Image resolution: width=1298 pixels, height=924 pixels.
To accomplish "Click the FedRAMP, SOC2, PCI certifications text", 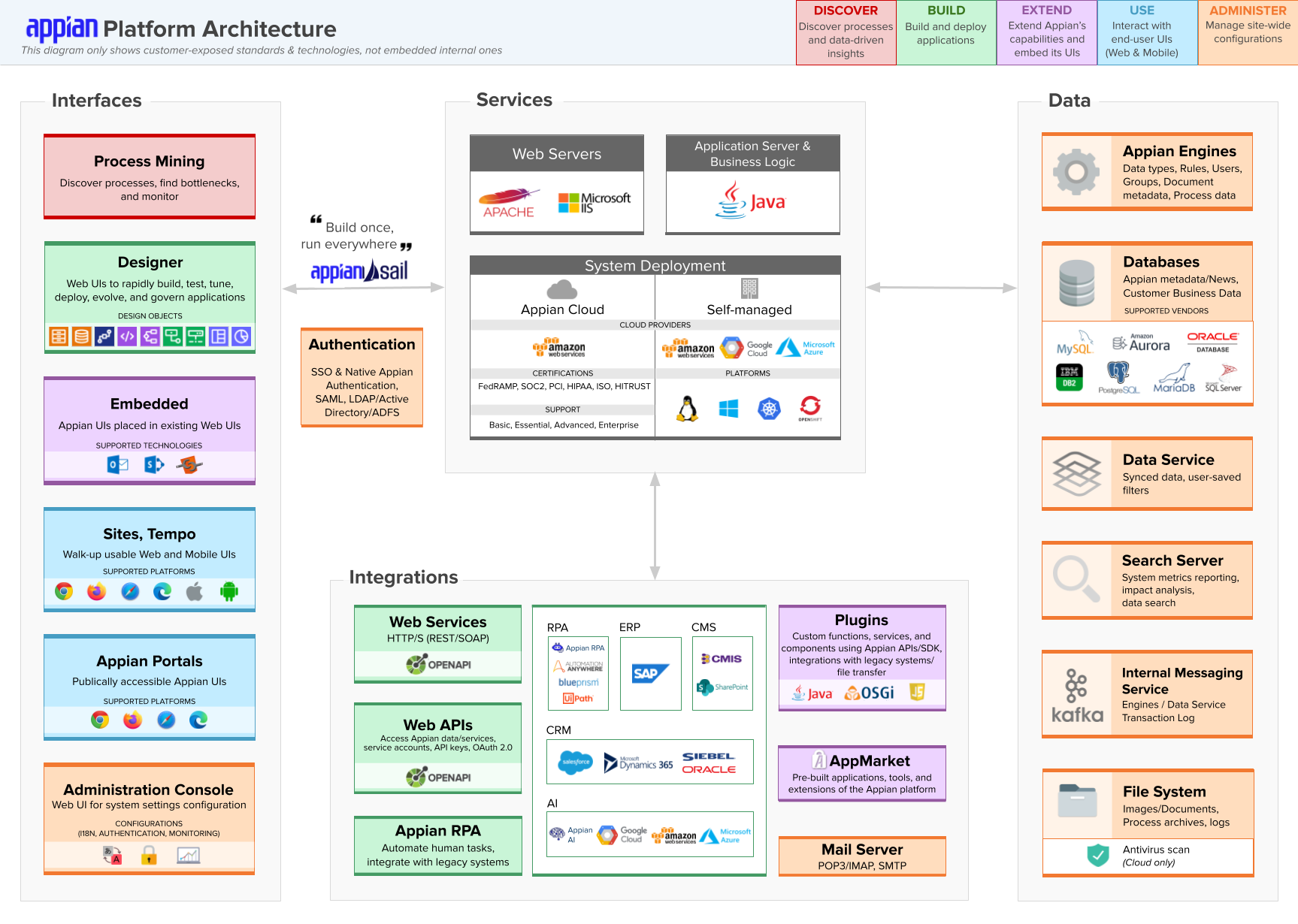I will [x=564, y=386].
